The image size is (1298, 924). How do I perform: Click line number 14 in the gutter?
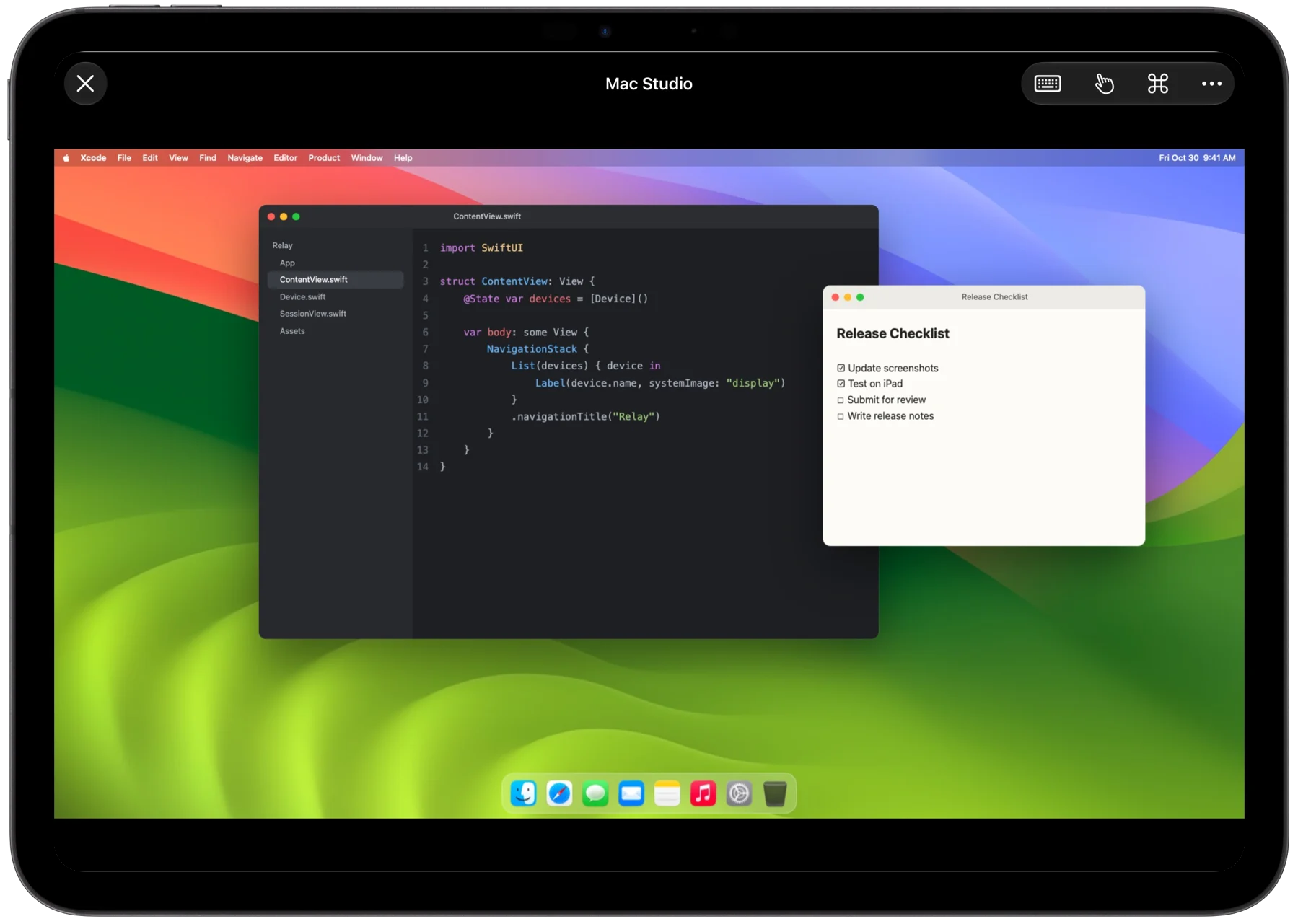click(423, 467)
